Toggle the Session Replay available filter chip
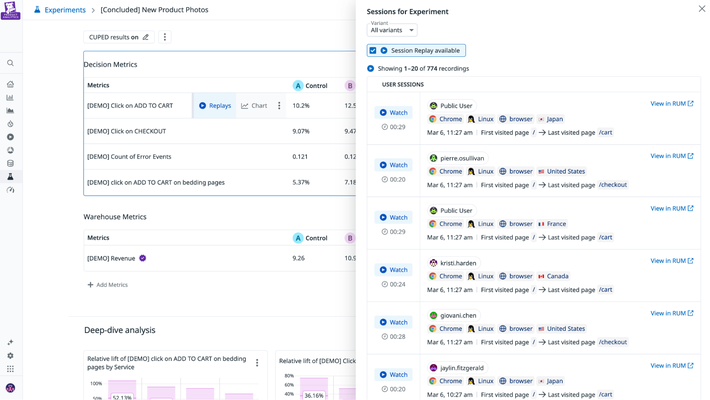Screen dimensions: 710x400 pos(421,50)
